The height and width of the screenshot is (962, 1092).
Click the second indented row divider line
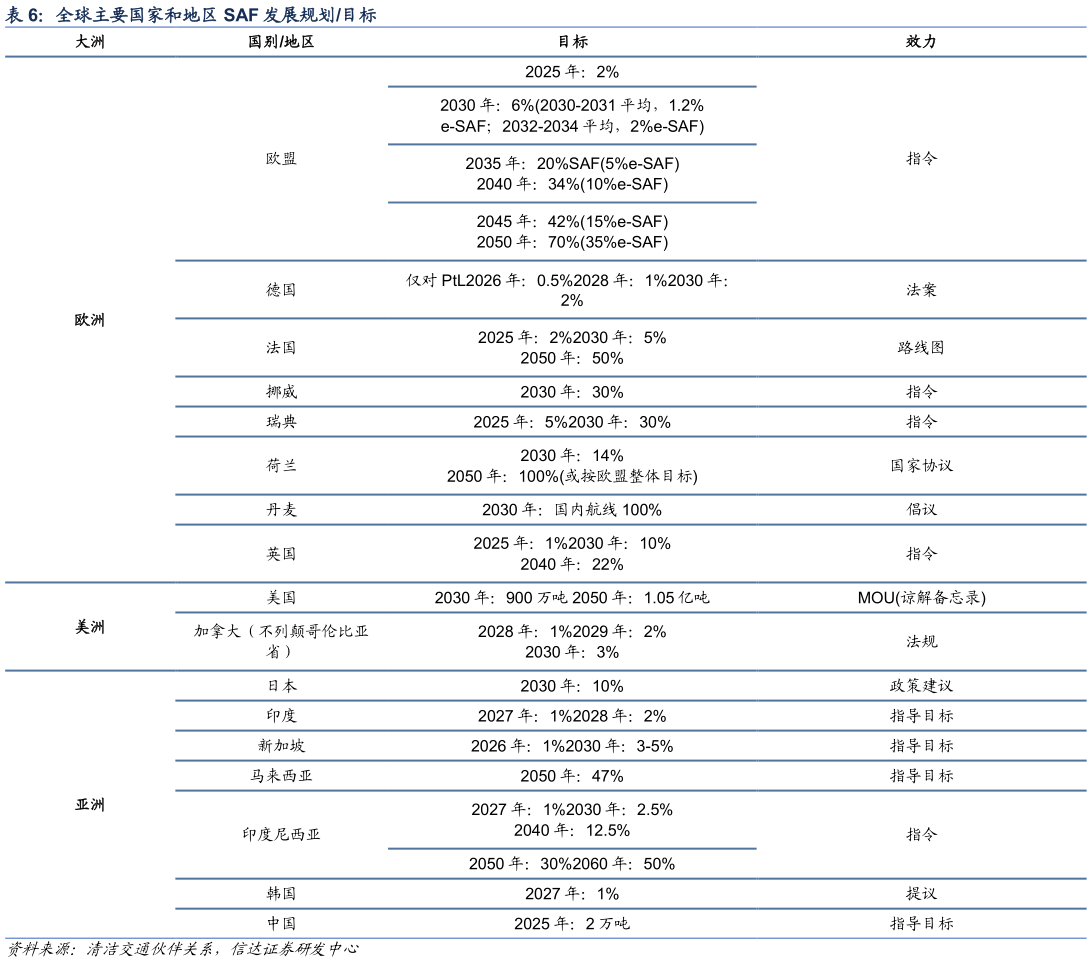tap(630, 319)
